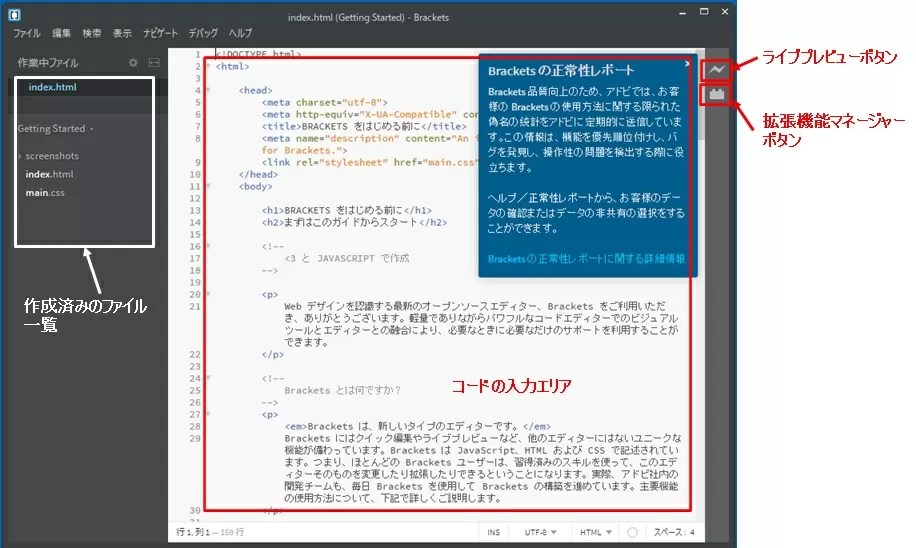Open health report details link
916x548 pixels.
586,259
